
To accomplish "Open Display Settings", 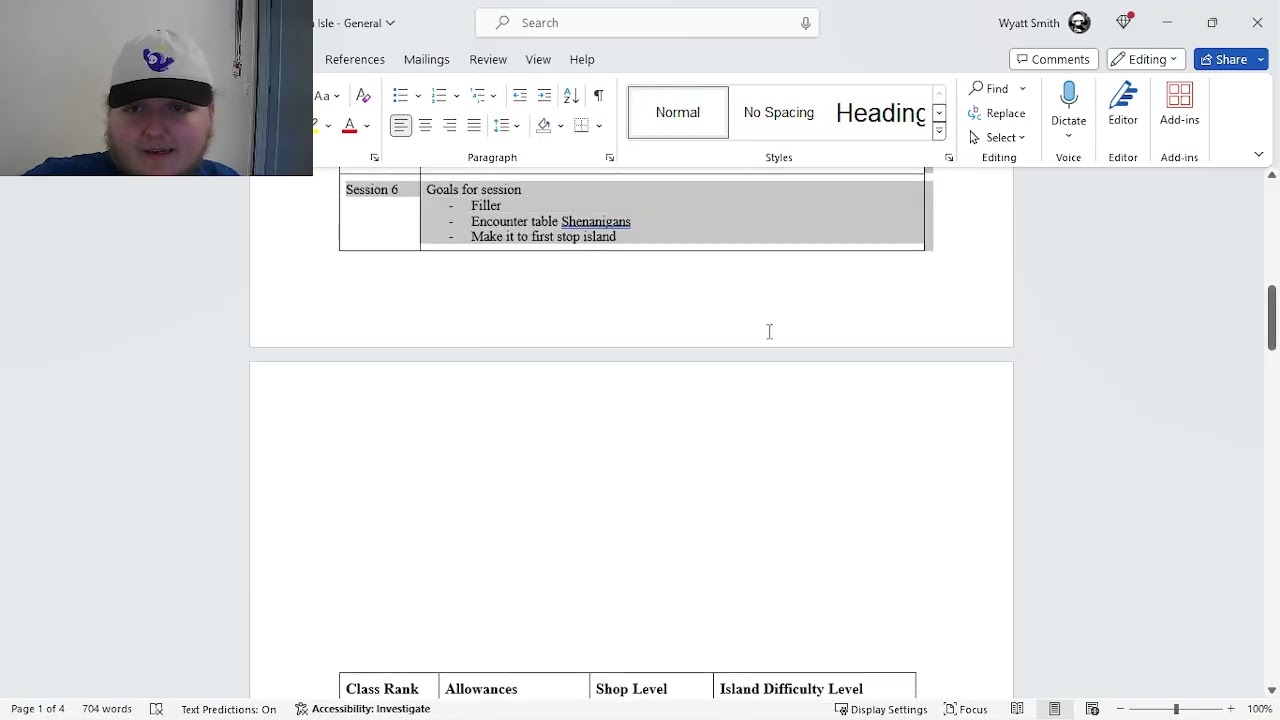I will pos(881,709).
